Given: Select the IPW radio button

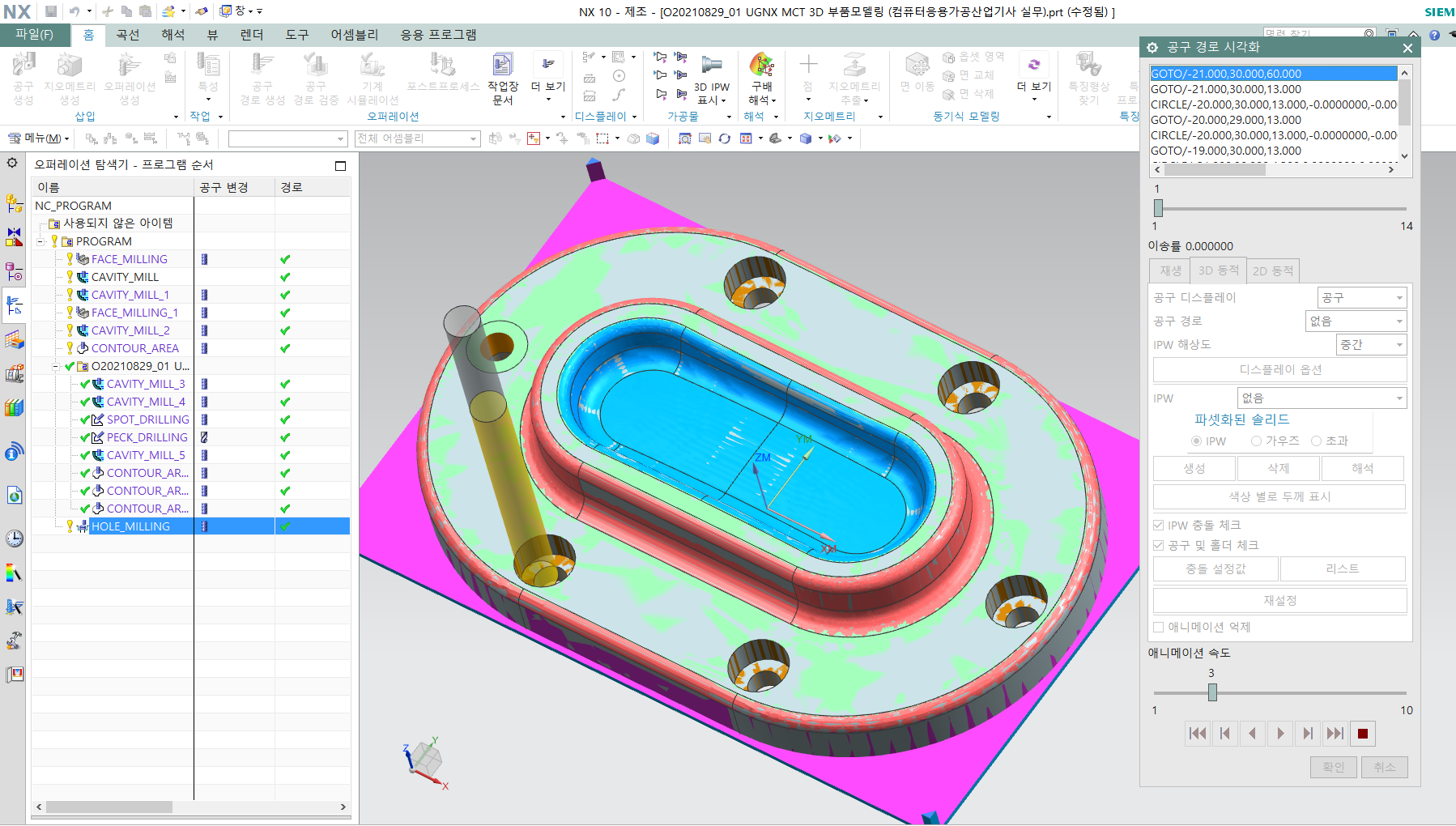Looking at the screenshot, I should click(x=1196, y=441).
